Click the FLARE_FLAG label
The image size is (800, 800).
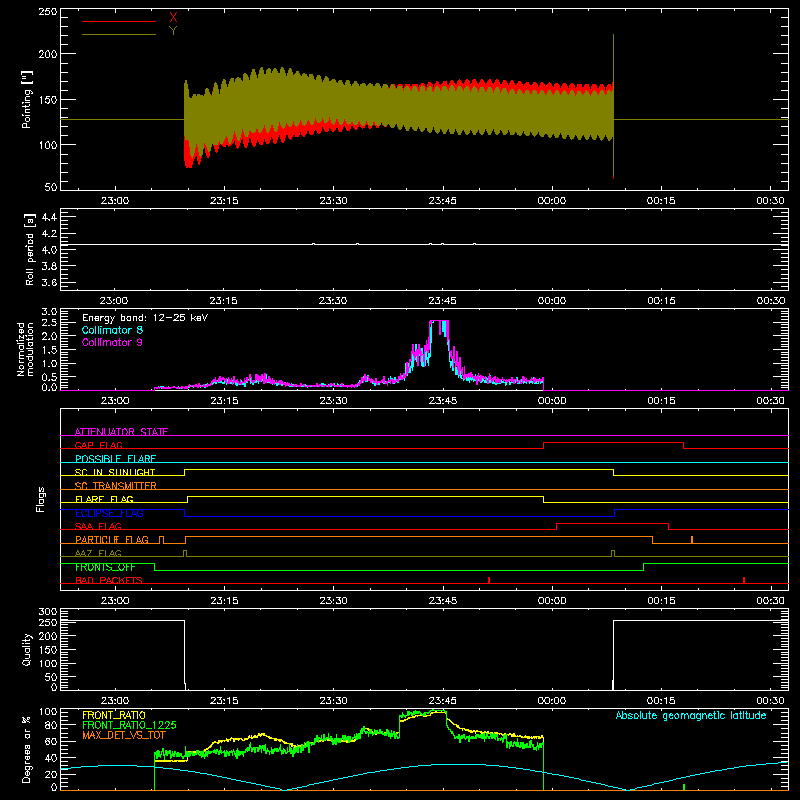click(104, 499)
